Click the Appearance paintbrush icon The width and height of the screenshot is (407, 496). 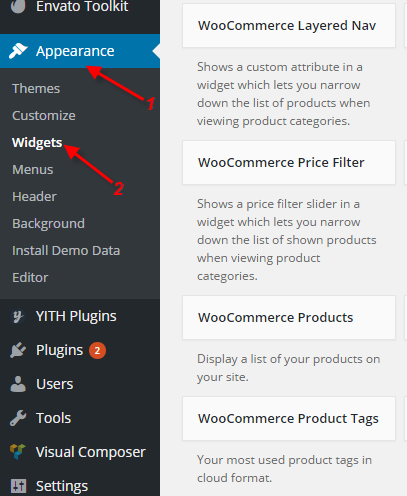pos(18,51)
